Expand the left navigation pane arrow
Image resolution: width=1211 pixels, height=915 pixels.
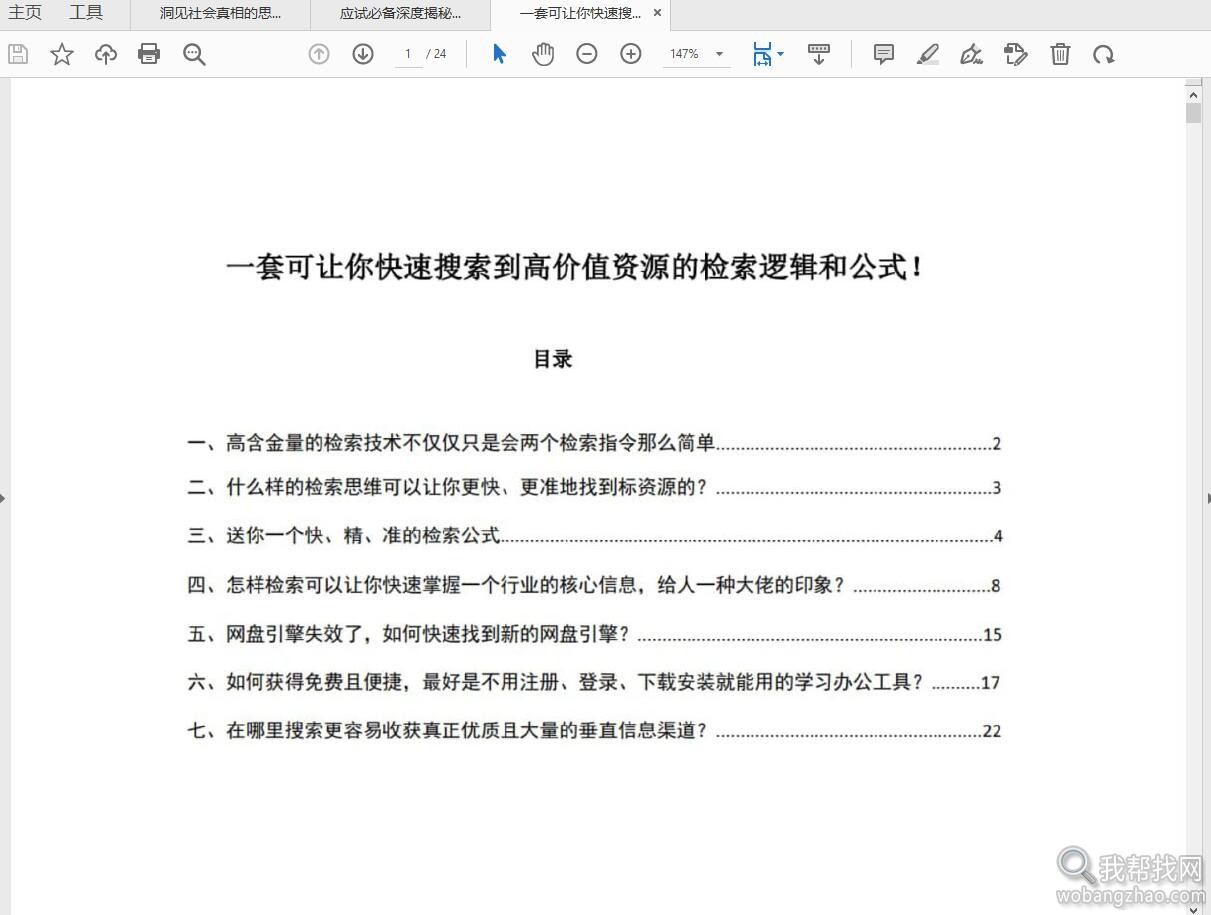[3, 497]
